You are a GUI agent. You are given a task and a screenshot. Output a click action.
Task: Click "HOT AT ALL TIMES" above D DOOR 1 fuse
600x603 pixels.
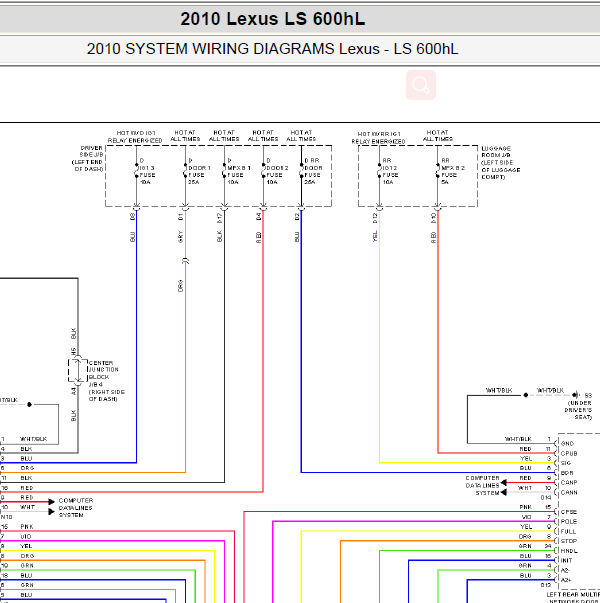tap(185, 135)
